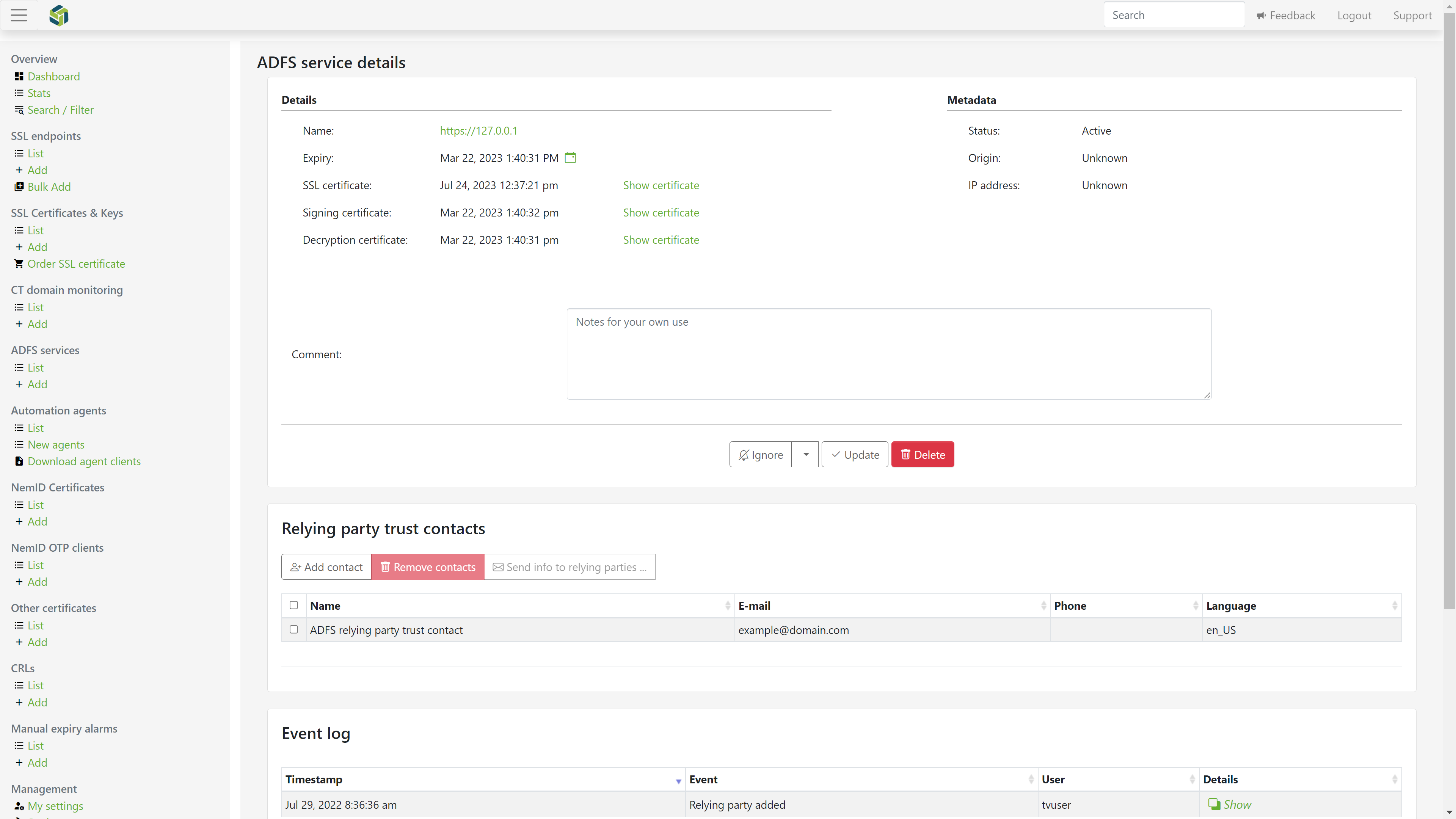The height and width of the screenshot is (819, 1456).
Task: Sort event log by User column
Action: coord(1119,780)
